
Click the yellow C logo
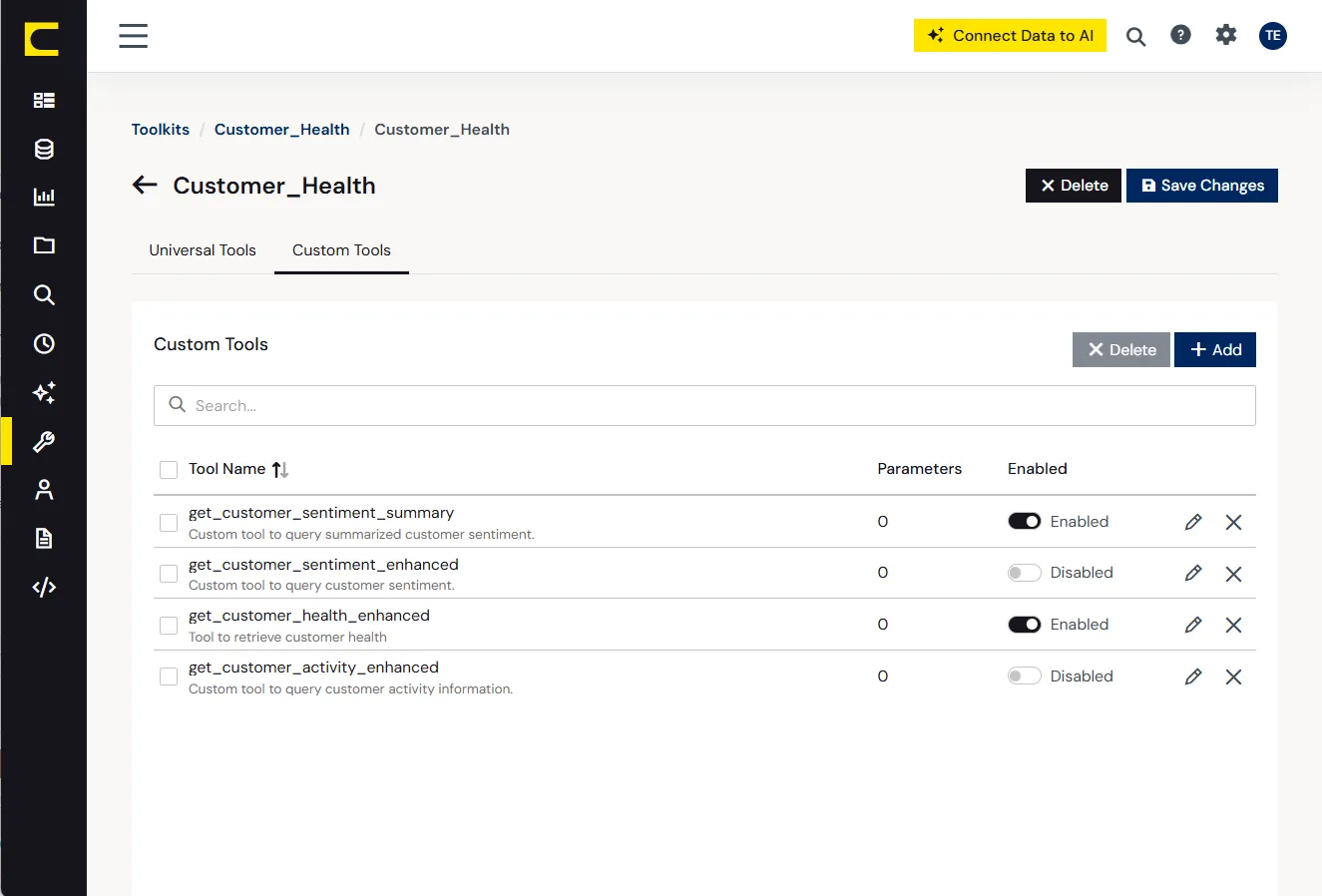42,39
